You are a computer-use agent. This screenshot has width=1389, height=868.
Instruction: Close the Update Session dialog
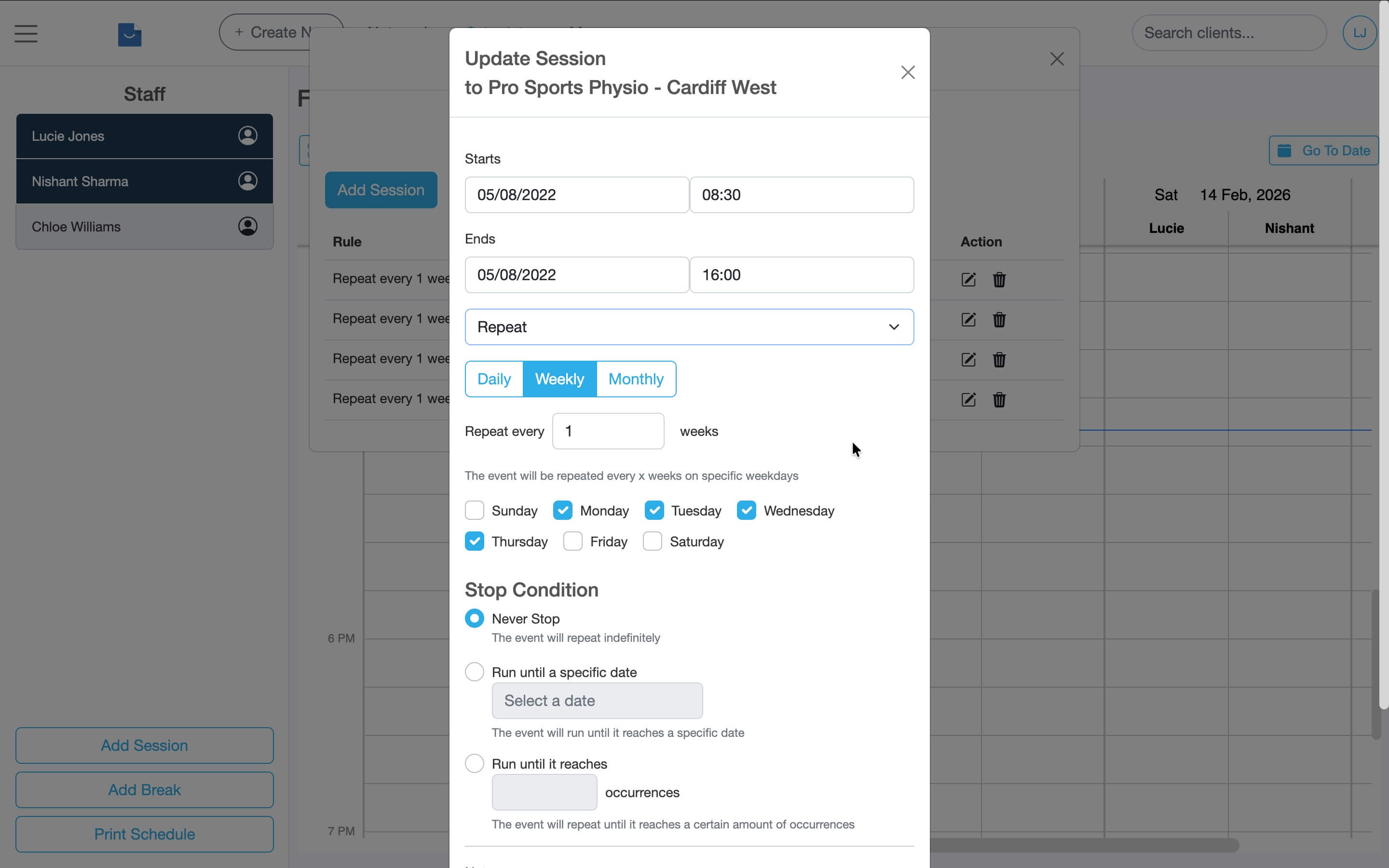click(908, 72)
